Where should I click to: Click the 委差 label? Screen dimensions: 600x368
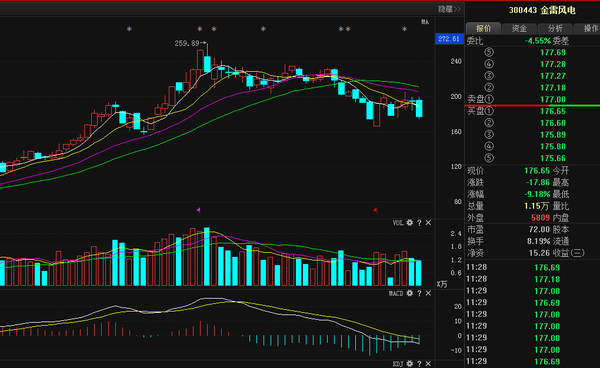561,41
